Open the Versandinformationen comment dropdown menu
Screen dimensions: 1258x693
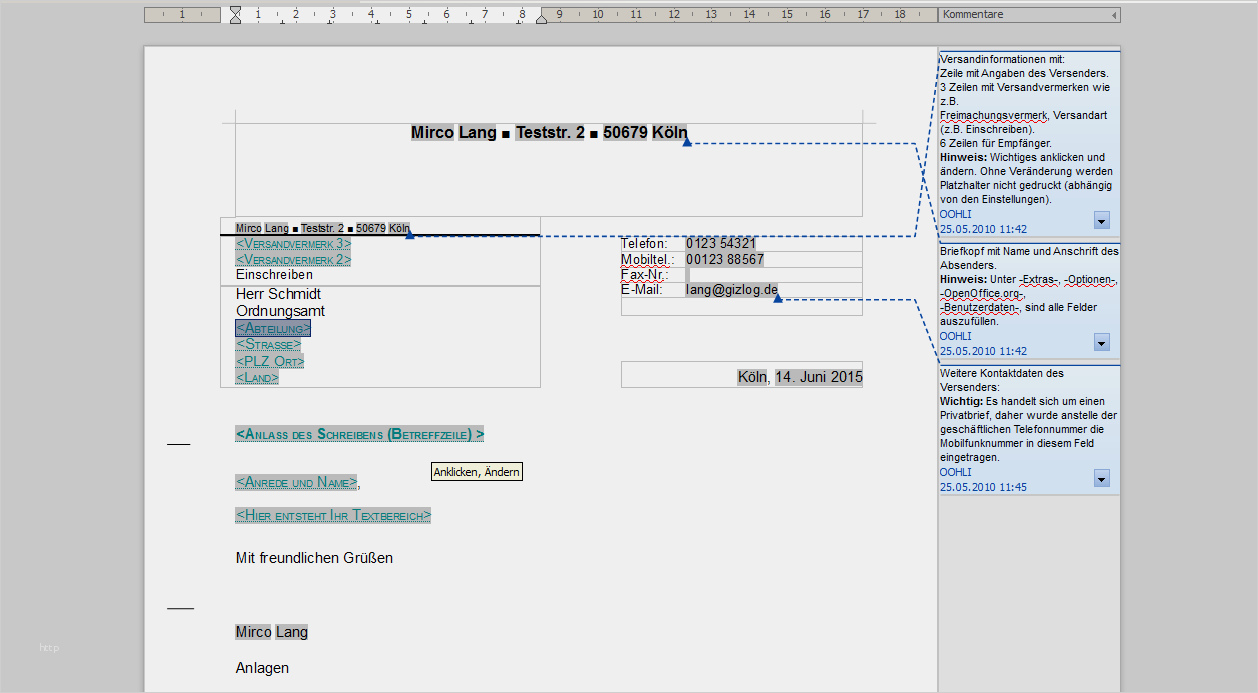1101,221
